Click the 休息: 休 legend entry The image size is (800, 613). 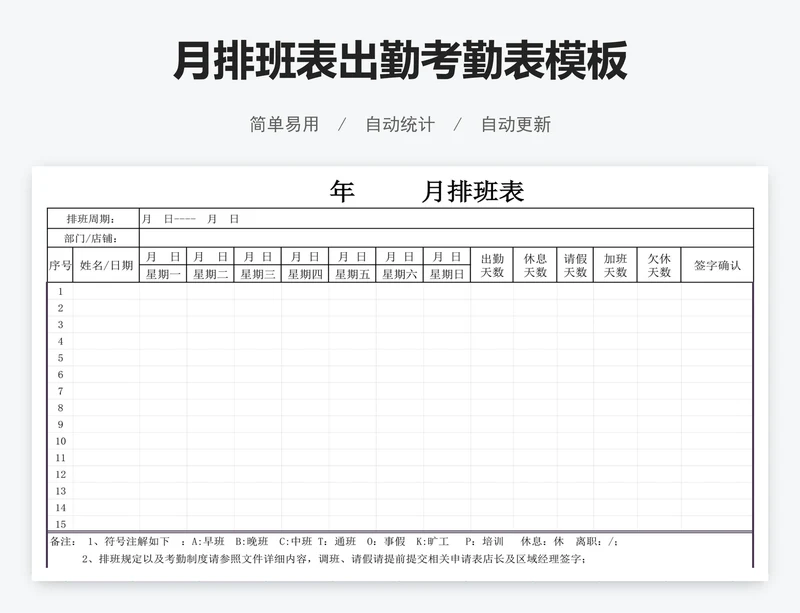coord(542,542)
